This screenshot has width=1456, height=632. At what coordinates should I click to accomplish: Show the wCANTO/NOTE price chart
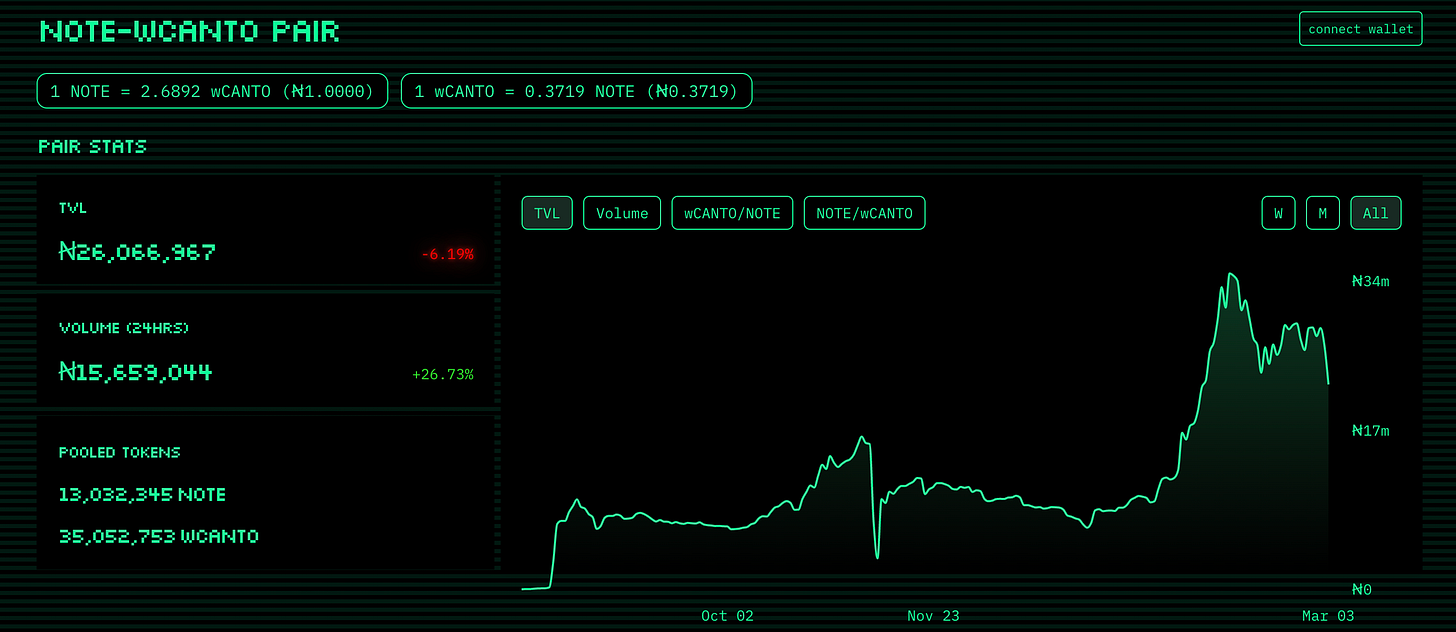pos(733,213)
